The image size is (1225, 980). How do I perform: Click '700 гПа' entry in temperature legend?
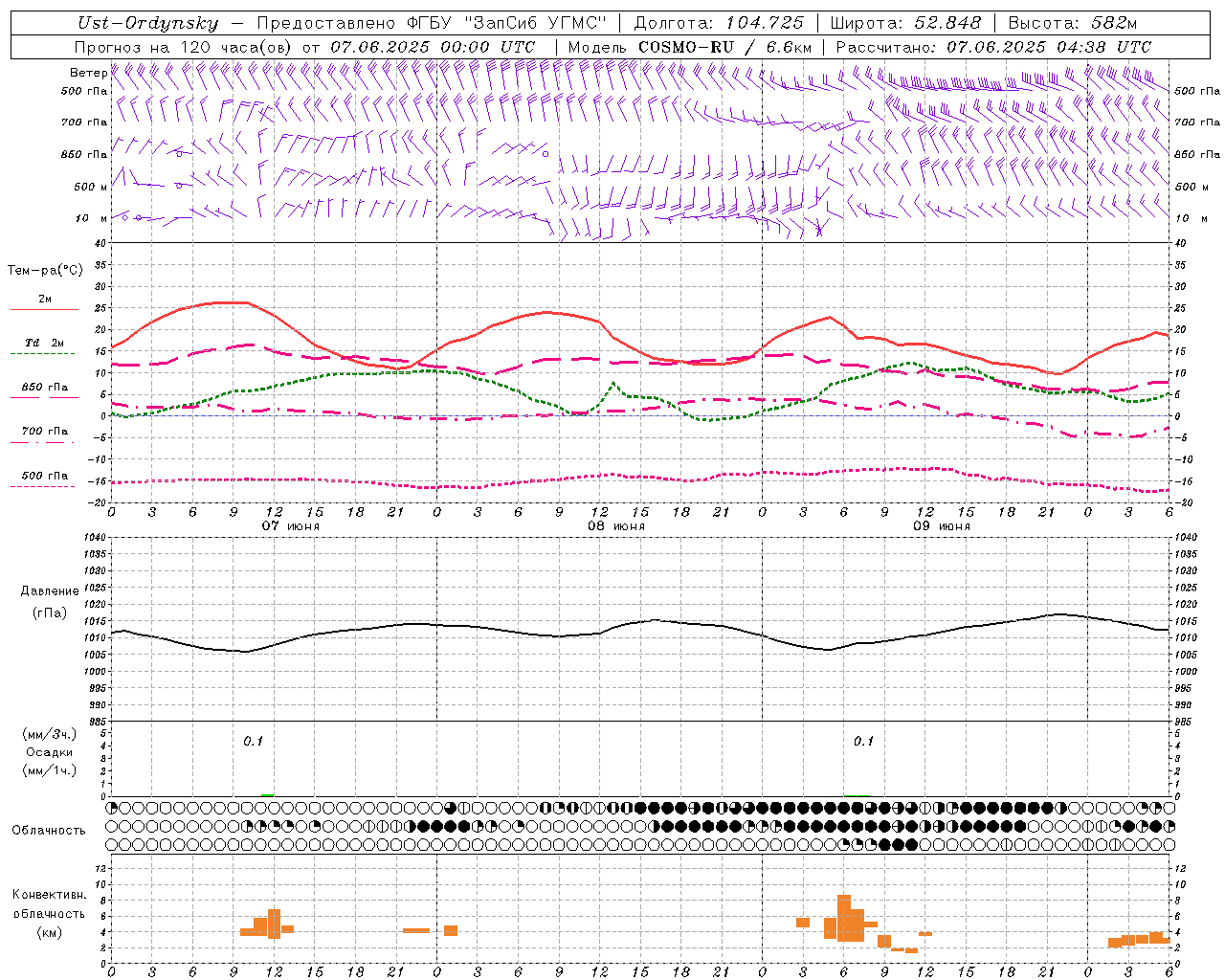tap(45, 431)
